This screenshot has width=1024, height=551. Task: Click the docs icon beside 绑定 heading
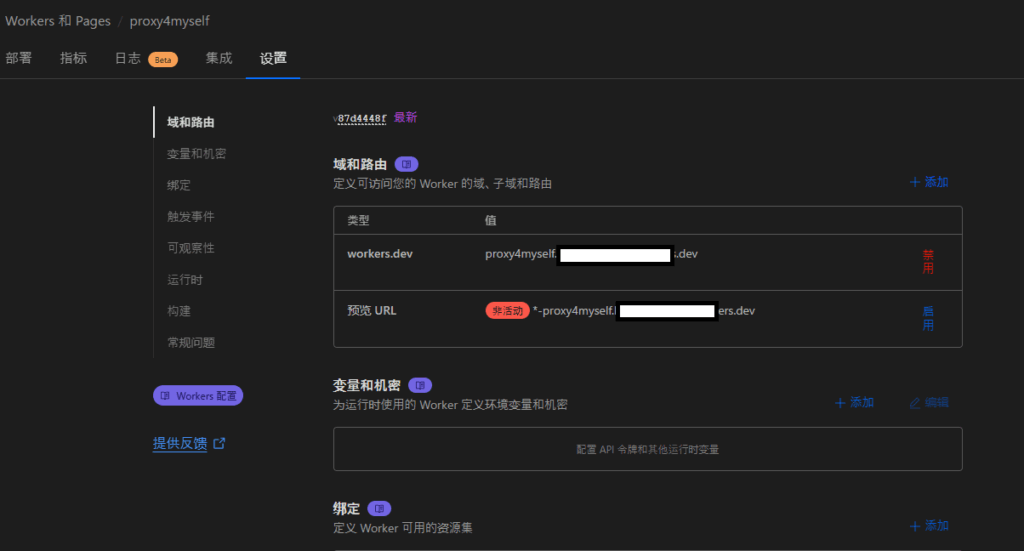tap(379, 508)
